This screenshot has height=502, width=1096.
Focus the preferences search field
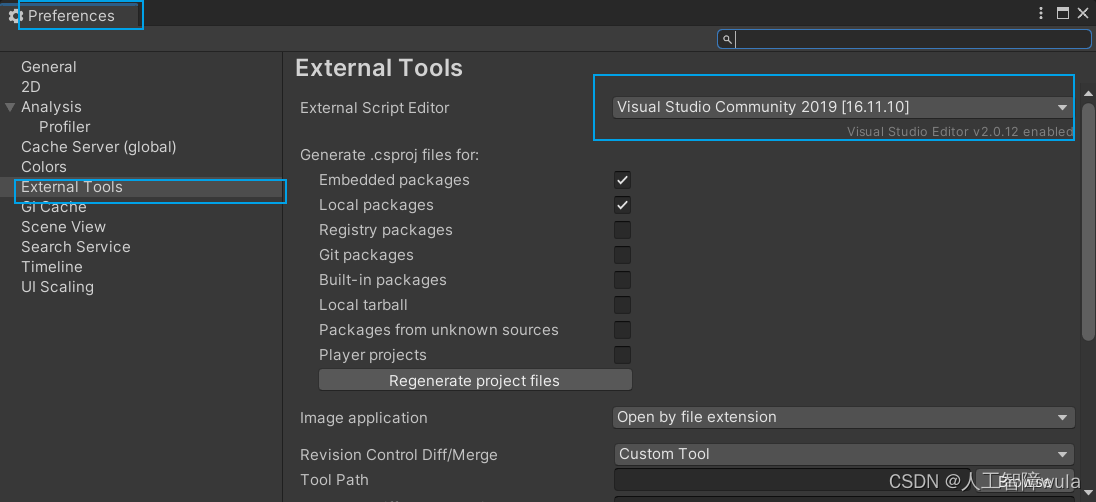point(904,39)
